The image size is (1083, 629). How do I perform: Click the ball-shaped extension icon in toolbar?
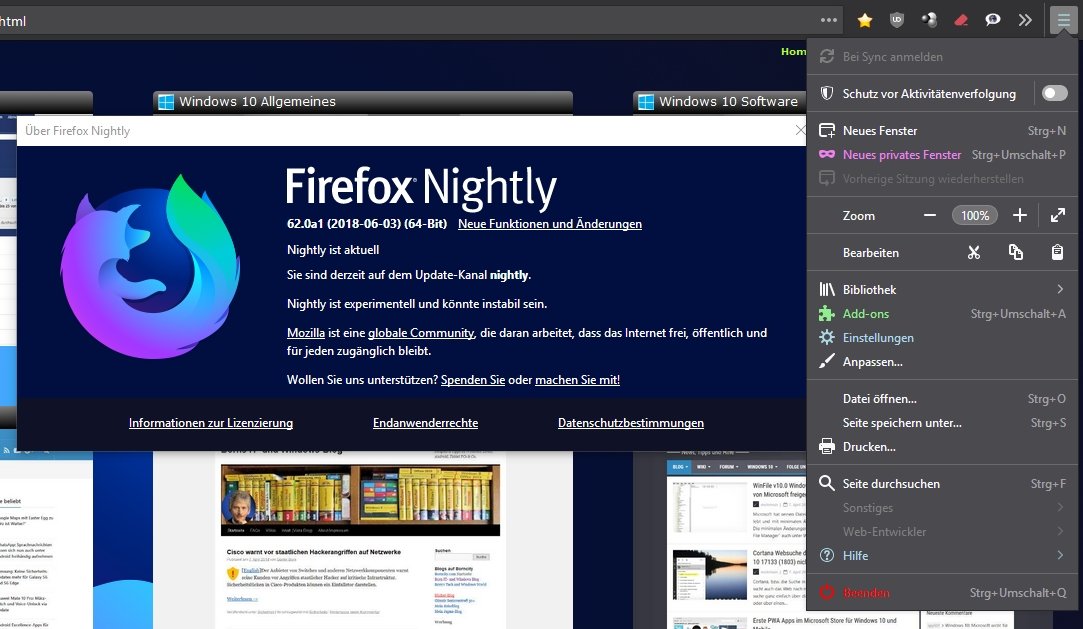click(929, 20)
